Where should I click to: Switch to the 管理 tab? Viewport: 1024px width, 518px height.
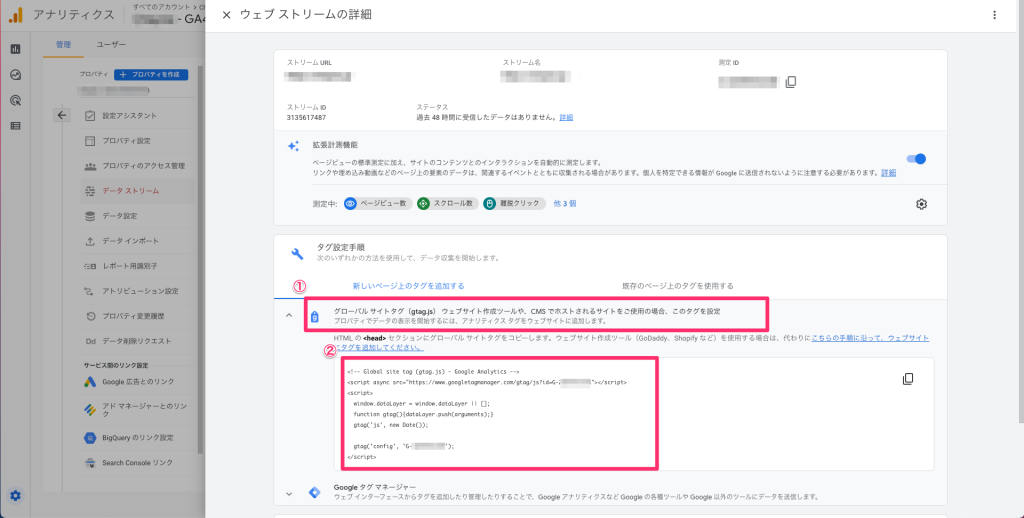pyautogui.click(x=63, y=45)
